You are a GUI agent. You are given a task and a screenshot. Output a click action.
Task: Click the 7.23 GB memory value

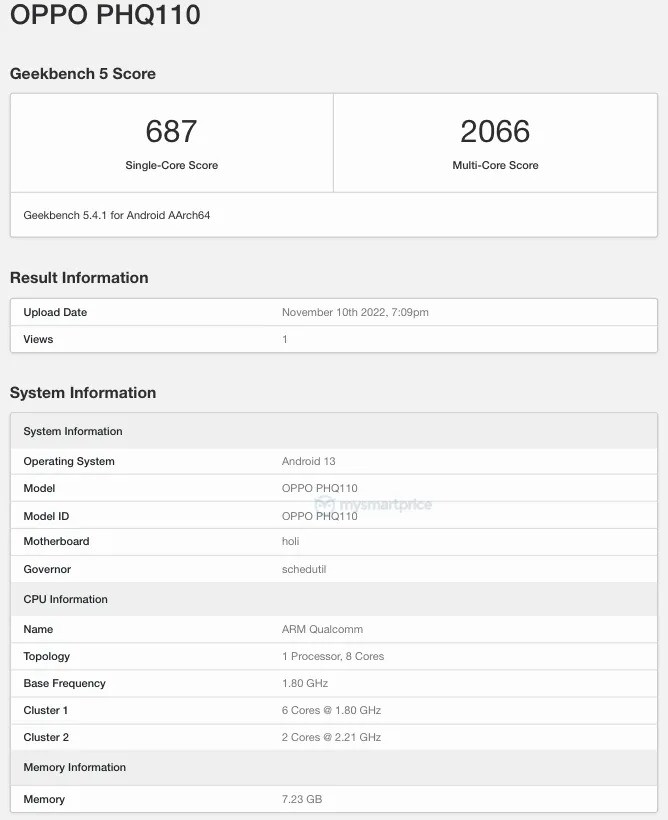tap(302, 799)
